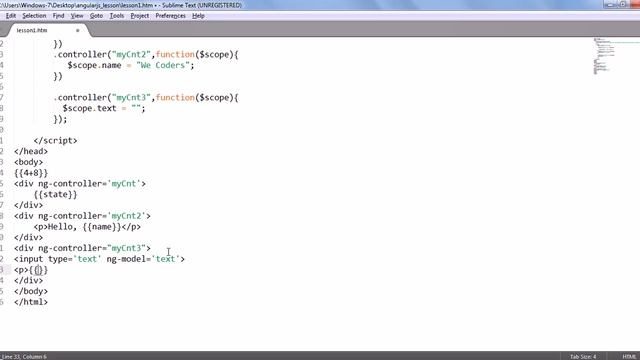This screenshot has width=640, height=360.
Task: Click the $scope.text = "" line
Action: tap(104, 108)
